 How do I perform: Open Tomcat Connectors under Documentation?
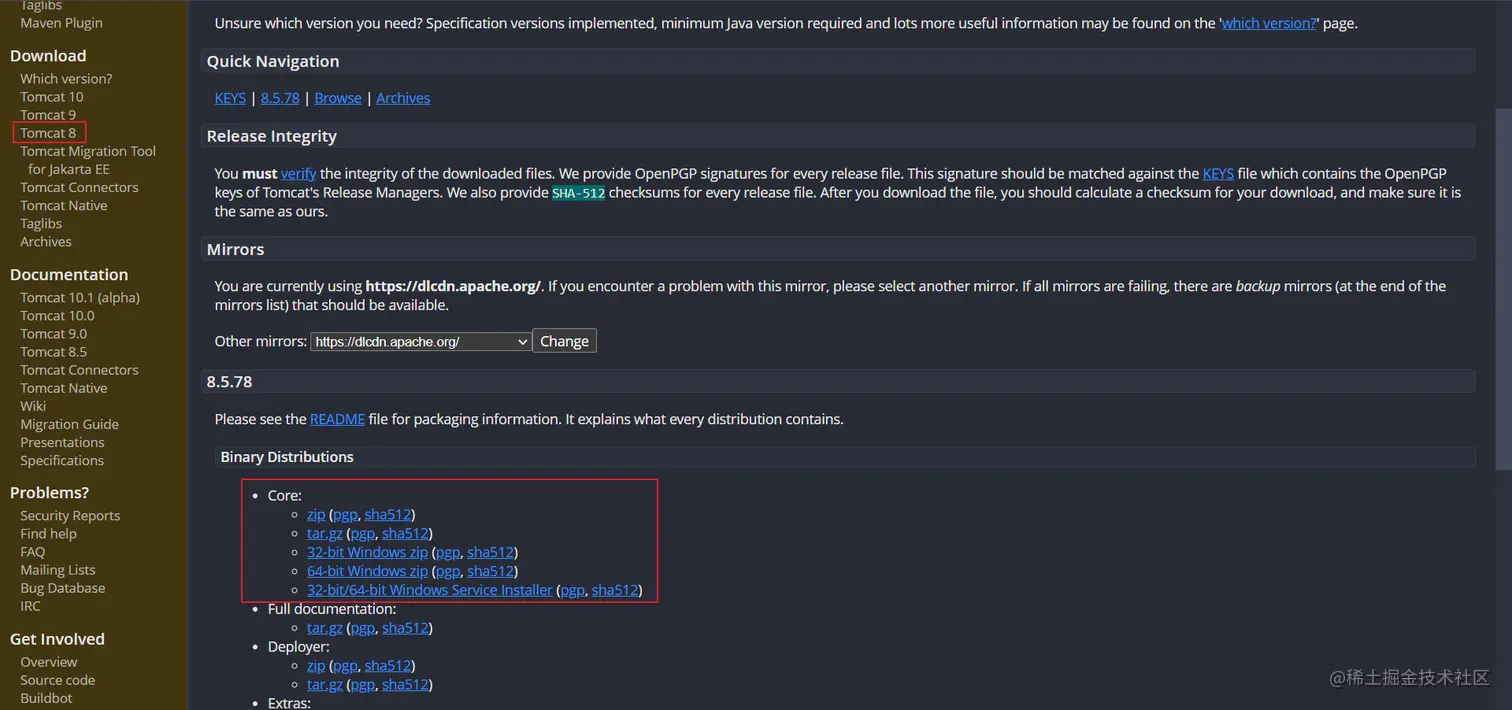pyautogui.click(x=79, y=370)
